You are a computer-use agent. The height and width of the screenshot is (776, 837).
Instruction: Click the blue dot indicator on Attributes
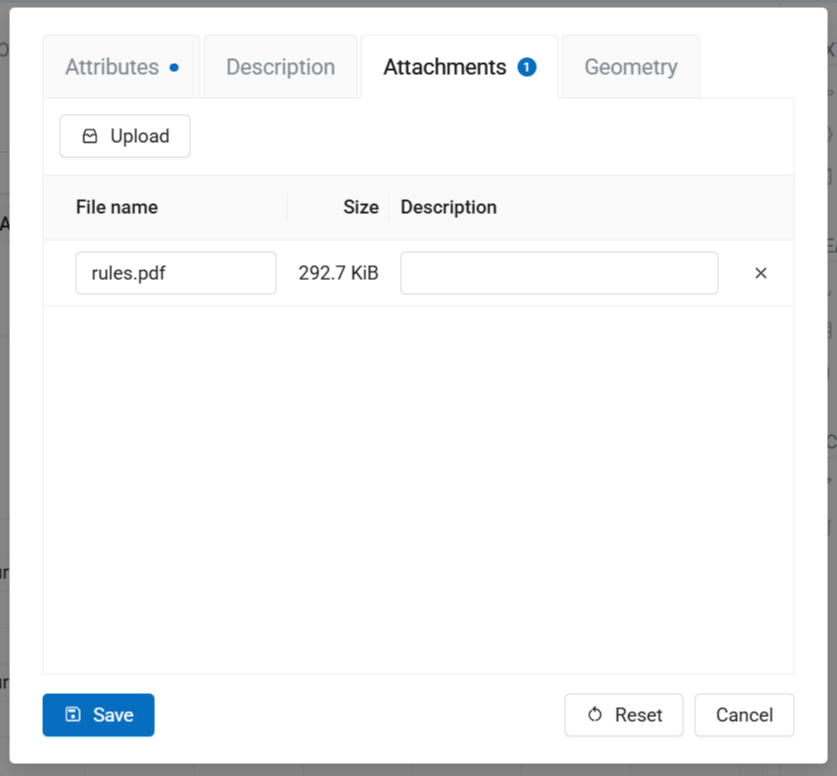click(174, 68)
